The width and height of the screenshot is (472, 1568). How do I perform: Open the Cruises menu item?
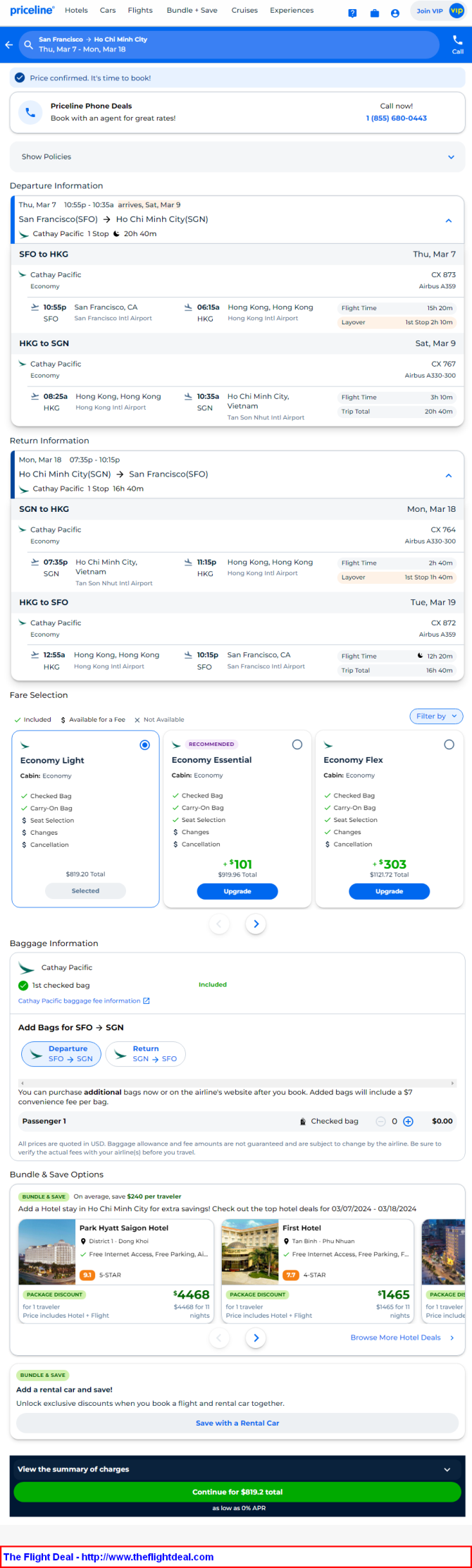[244, 11]
